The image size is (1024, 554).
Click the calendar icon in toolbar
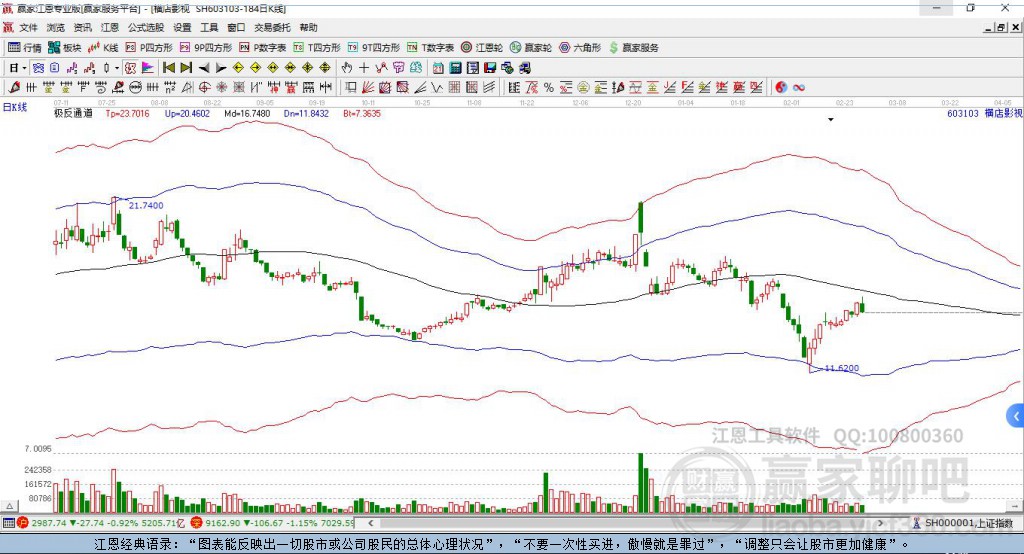point(438,68)
